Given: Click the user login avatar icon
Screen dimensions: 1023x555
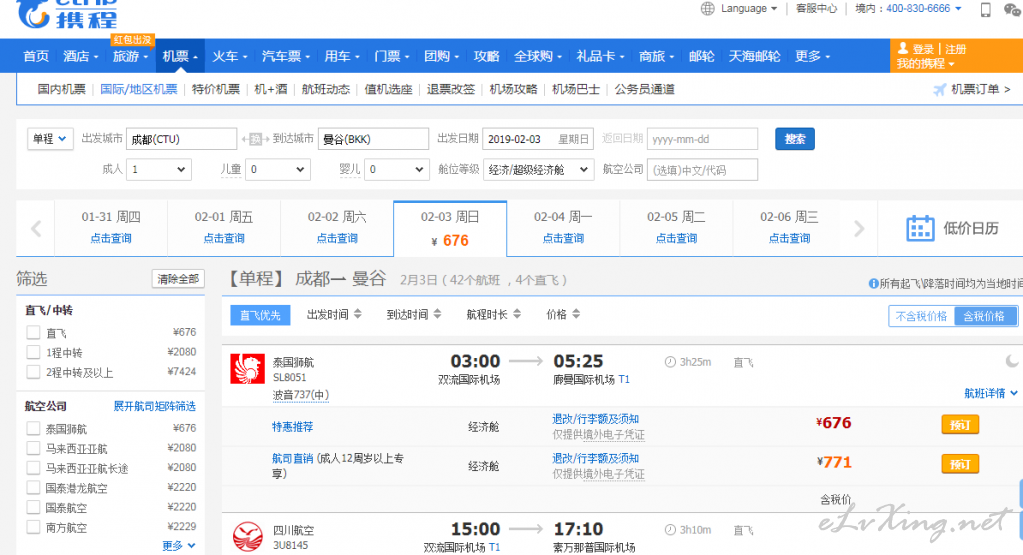Looking at the screenshot, I should (903, 48).
